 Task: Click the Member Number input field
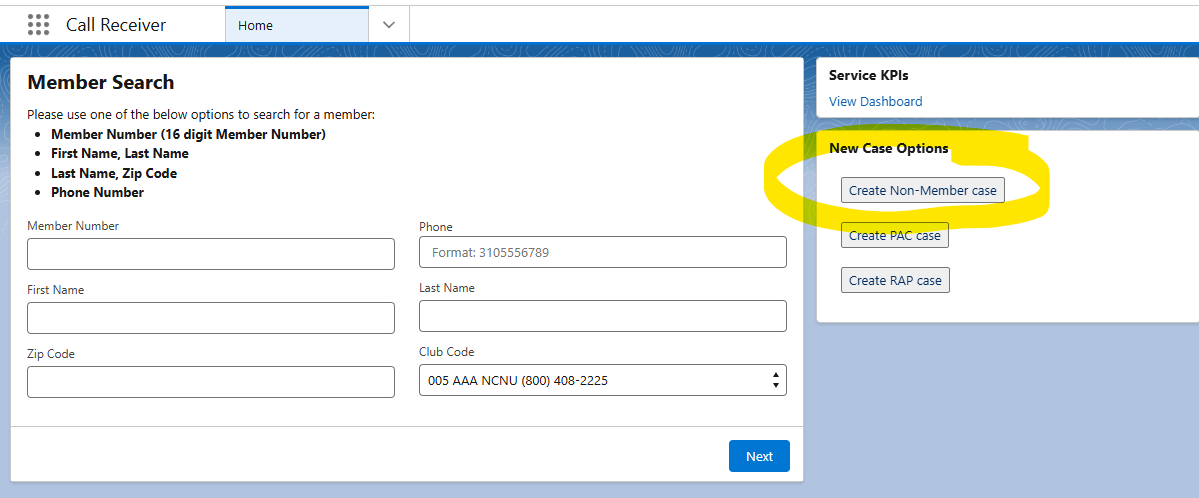tap(211, 254)
